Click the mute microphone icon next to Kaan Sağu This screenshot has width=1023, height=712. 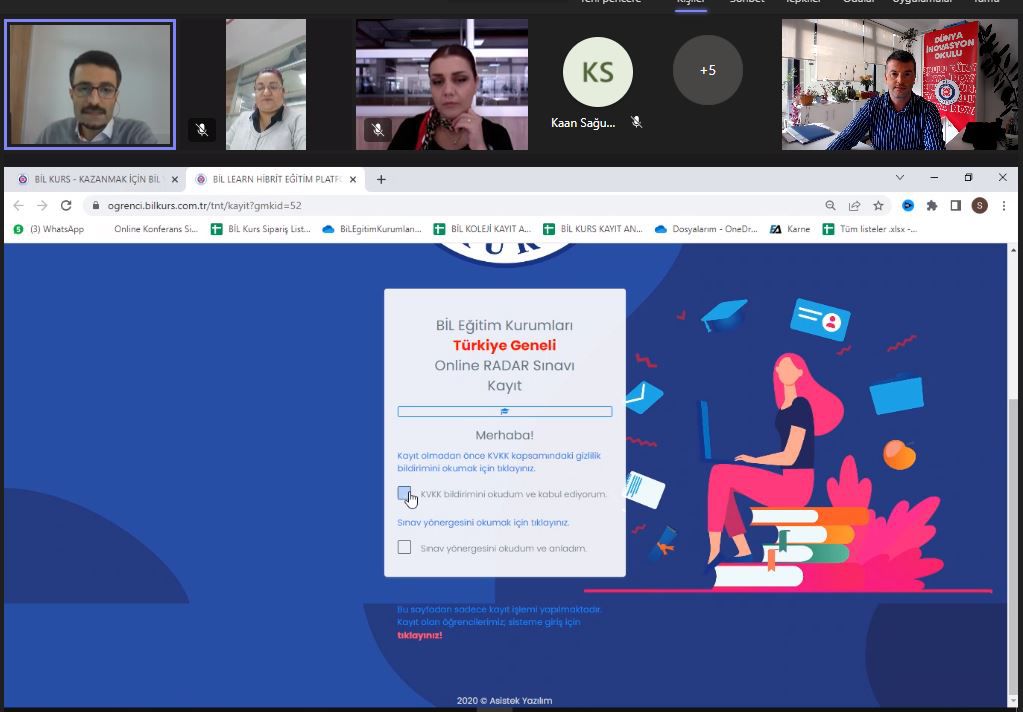[637, 122]
